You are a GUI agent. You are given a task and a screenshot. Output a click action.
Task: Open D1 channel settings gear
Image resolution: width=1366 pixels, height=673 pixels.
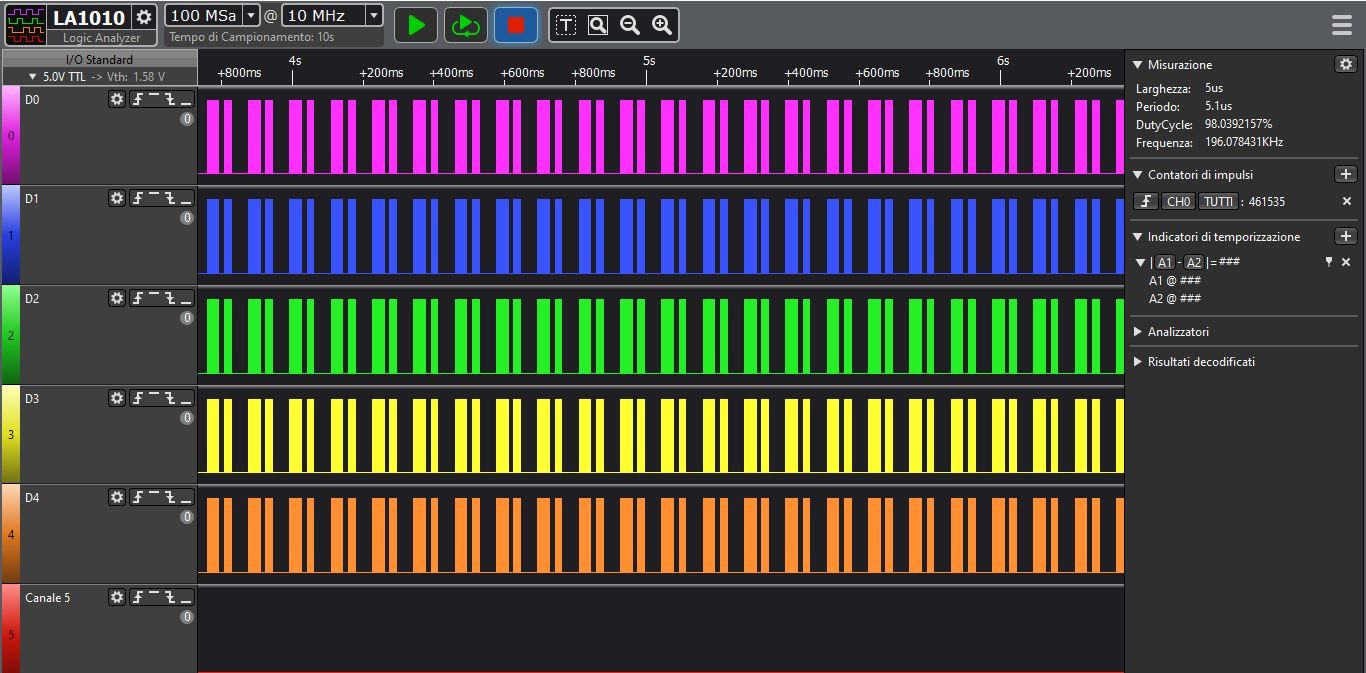click(117, 198)
